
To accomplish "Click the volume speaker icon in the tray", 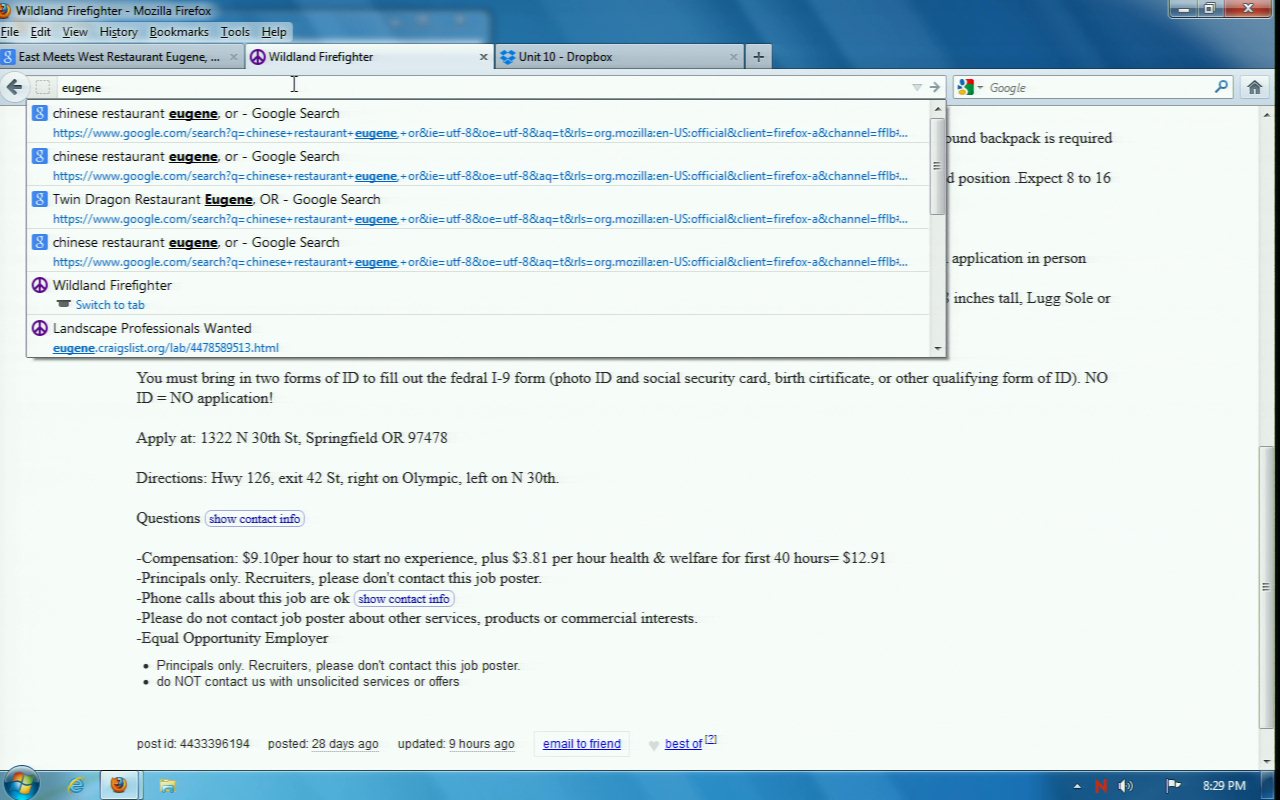I will tap(1126, 786).
